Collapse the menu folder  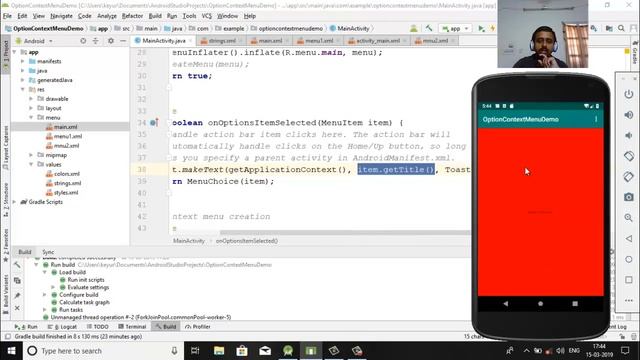[x=31, y=118]
